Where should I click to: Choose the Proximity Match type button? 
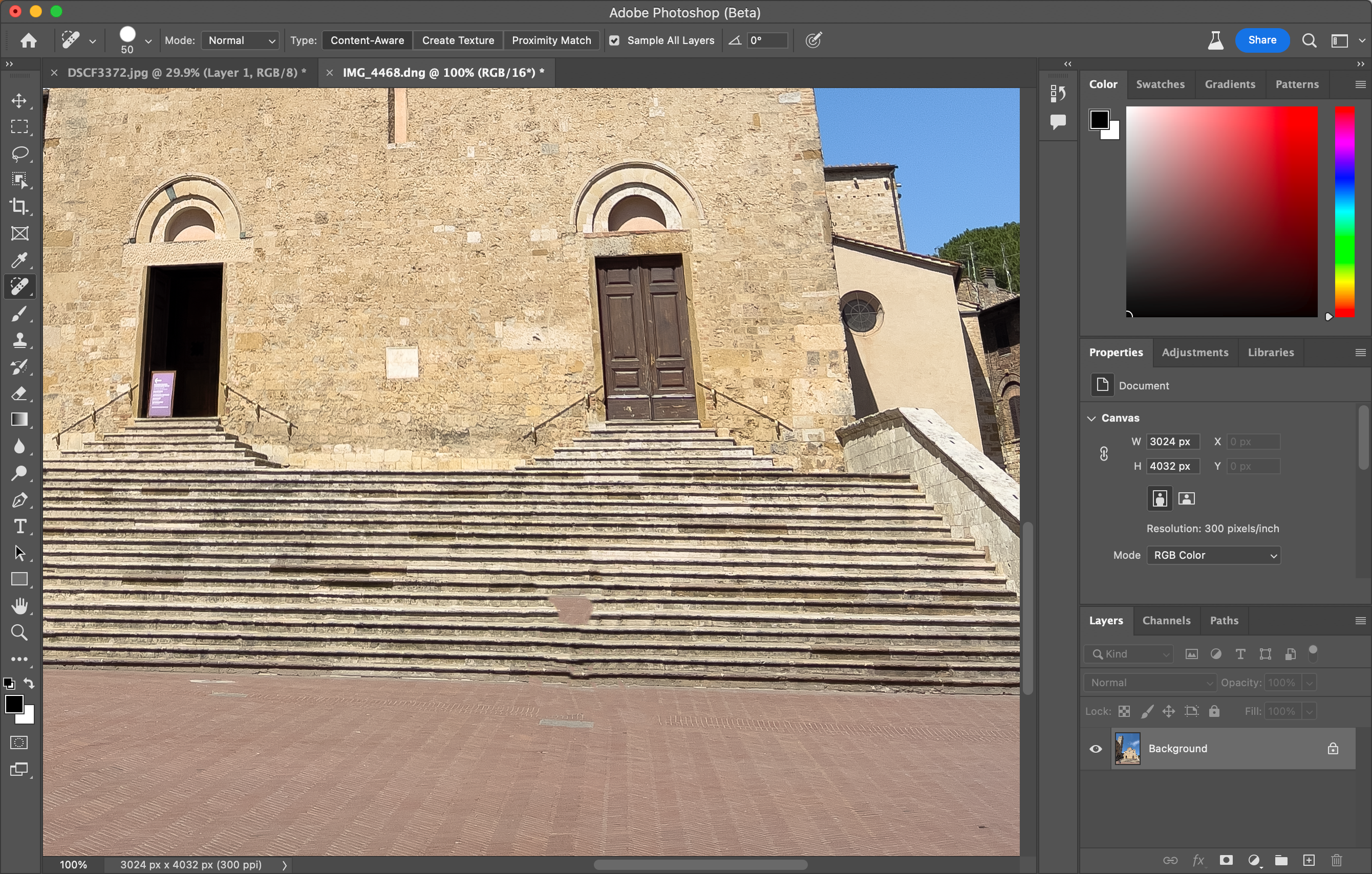(x=551, y=40)
